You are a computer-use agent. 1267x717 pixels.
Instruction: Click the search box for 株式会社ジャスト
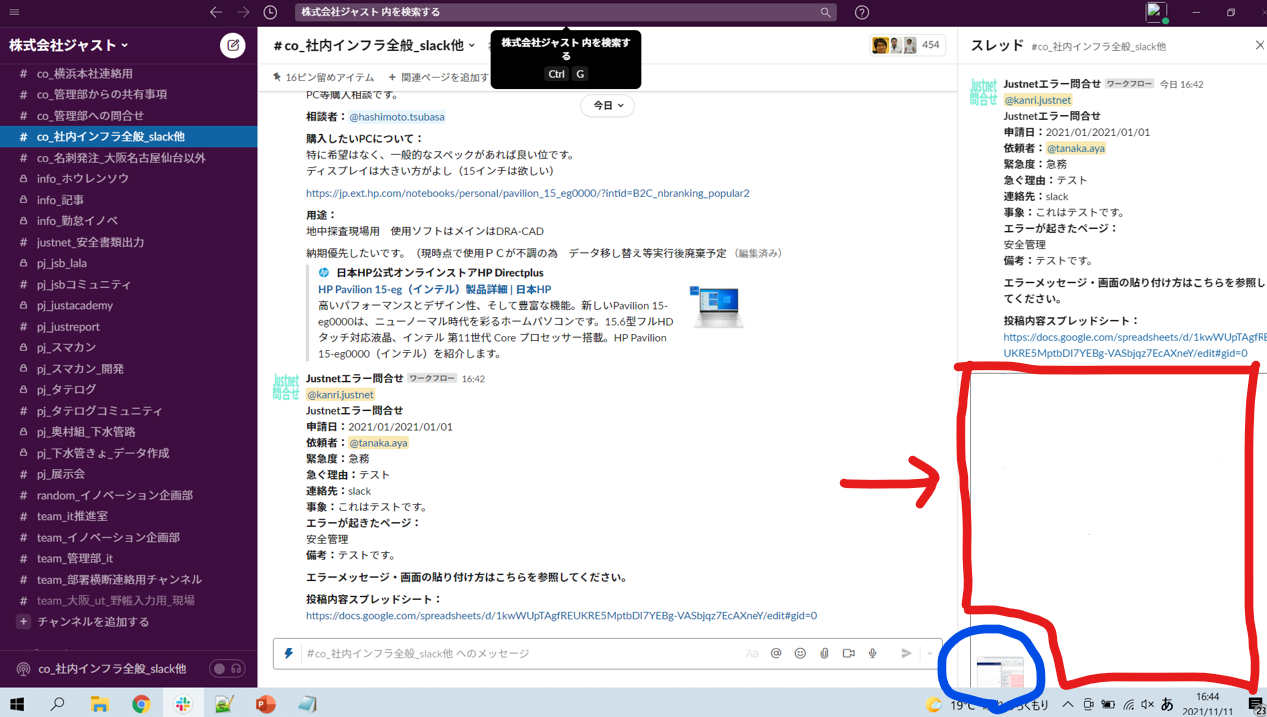(x=566, y=12)
